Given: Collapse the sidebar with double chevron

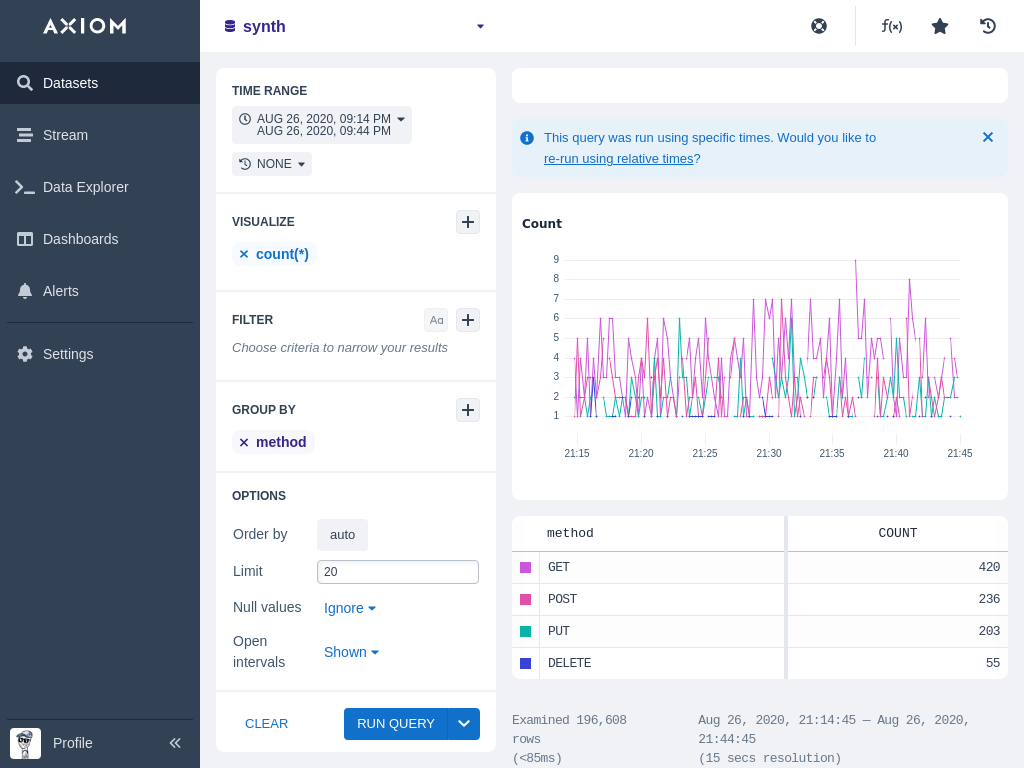Looking at the screenshot, I should point(175,743).
